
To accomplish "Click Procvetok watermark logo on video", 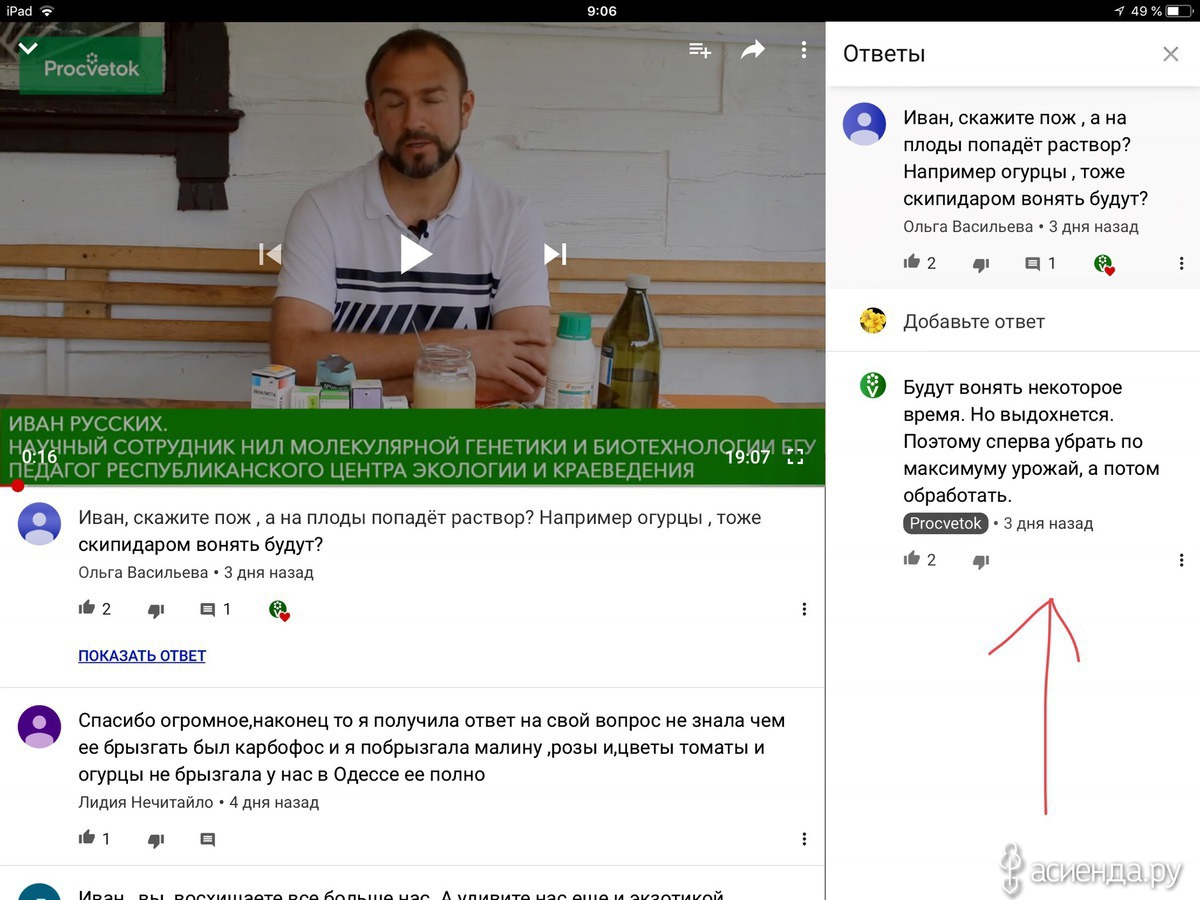I will click(x=91, y=66).
